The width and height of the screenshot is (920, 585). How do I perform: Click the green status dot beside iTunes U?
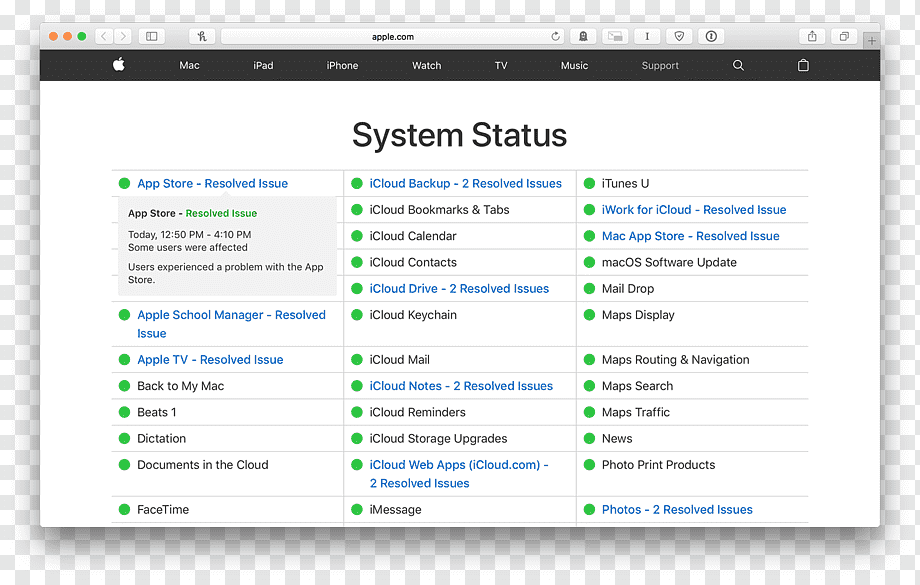point(590,184)
